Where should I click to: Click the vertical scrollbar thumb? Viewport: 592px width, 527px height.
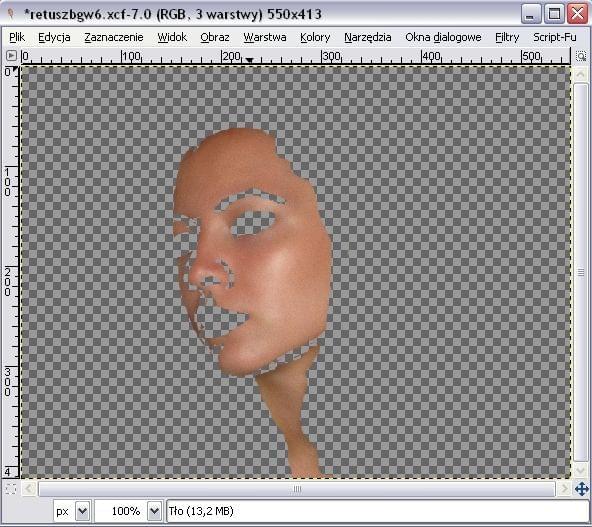(x=581, y=272)
